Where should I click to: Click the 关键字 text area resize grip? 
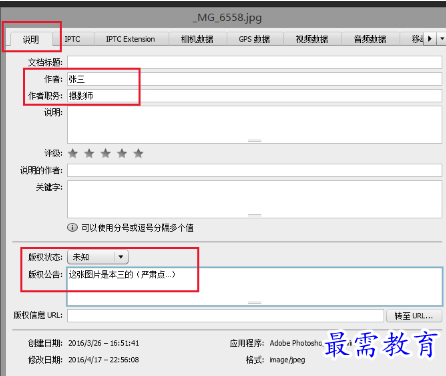[255, 215]
